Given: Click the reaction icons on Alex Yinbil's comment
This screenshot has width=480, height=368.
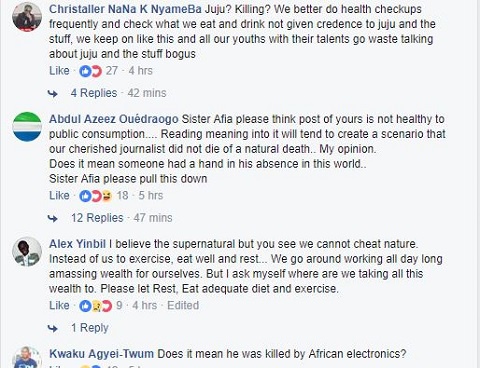Looking at the screenshot, I should tap(96, 306).
